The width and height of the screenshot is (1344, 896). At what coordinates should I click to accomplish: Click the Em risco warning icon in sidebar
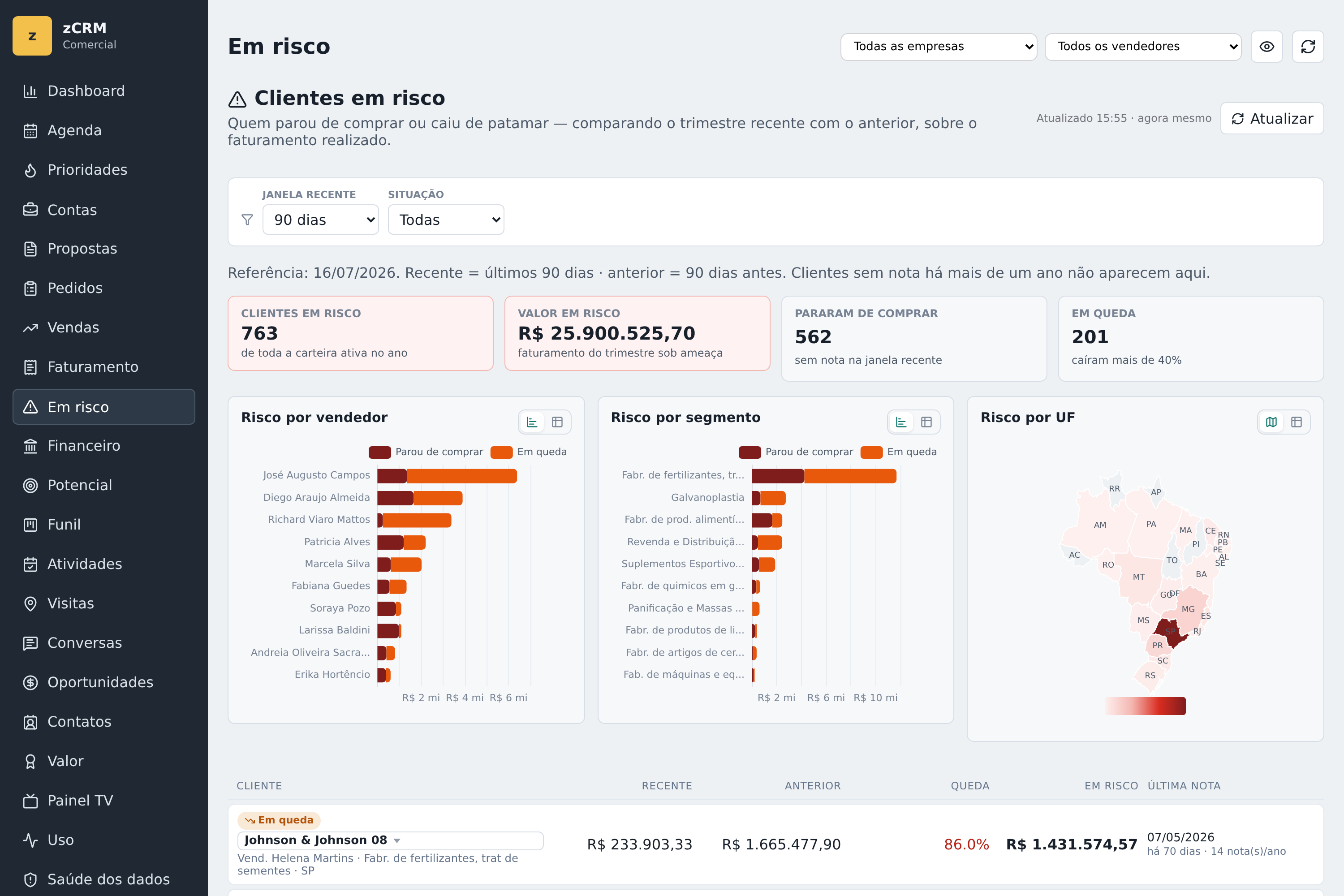click(30, 407)
